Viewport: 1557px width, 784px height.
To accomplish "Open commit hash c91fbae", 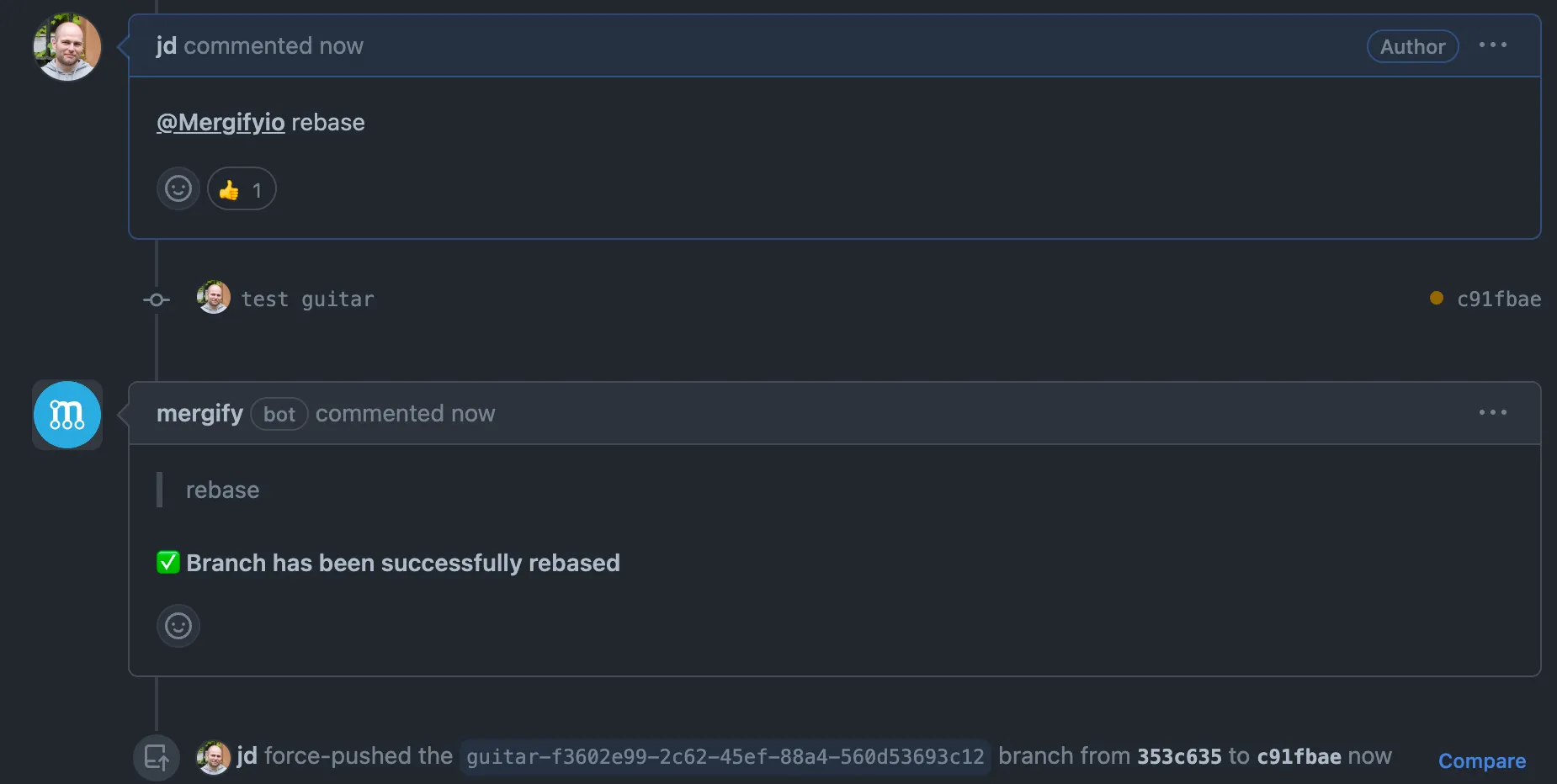I will (x=1498, y=299).
